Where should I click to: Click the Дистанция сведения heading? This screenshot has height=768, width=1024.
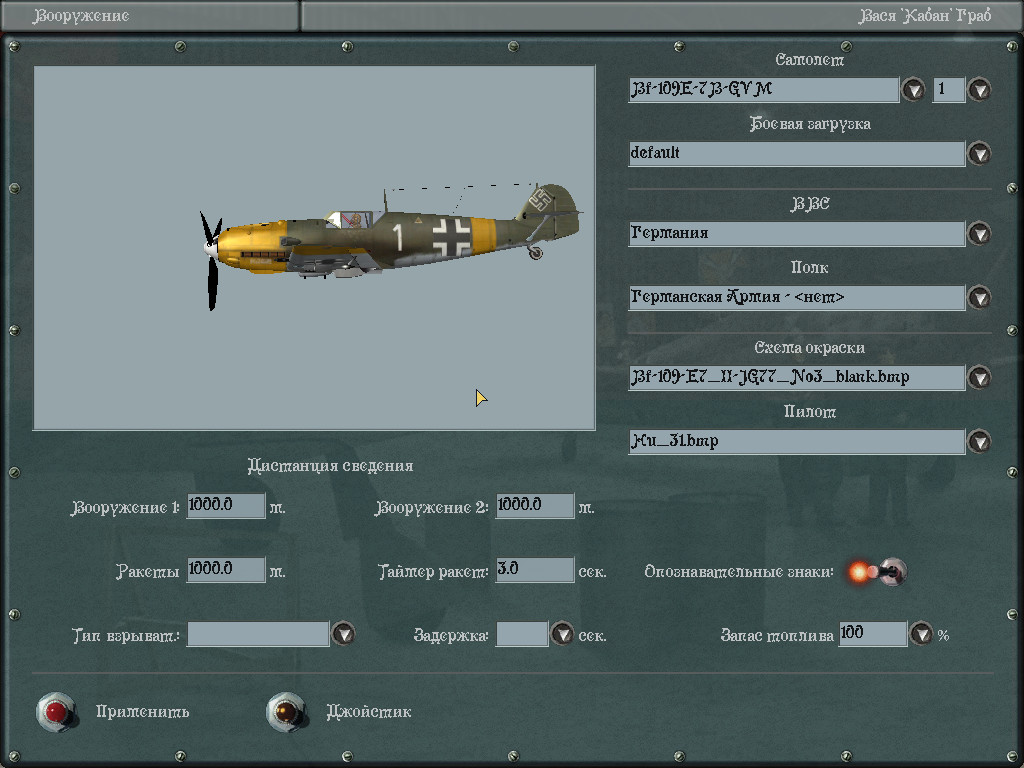[x=330, y=466]
